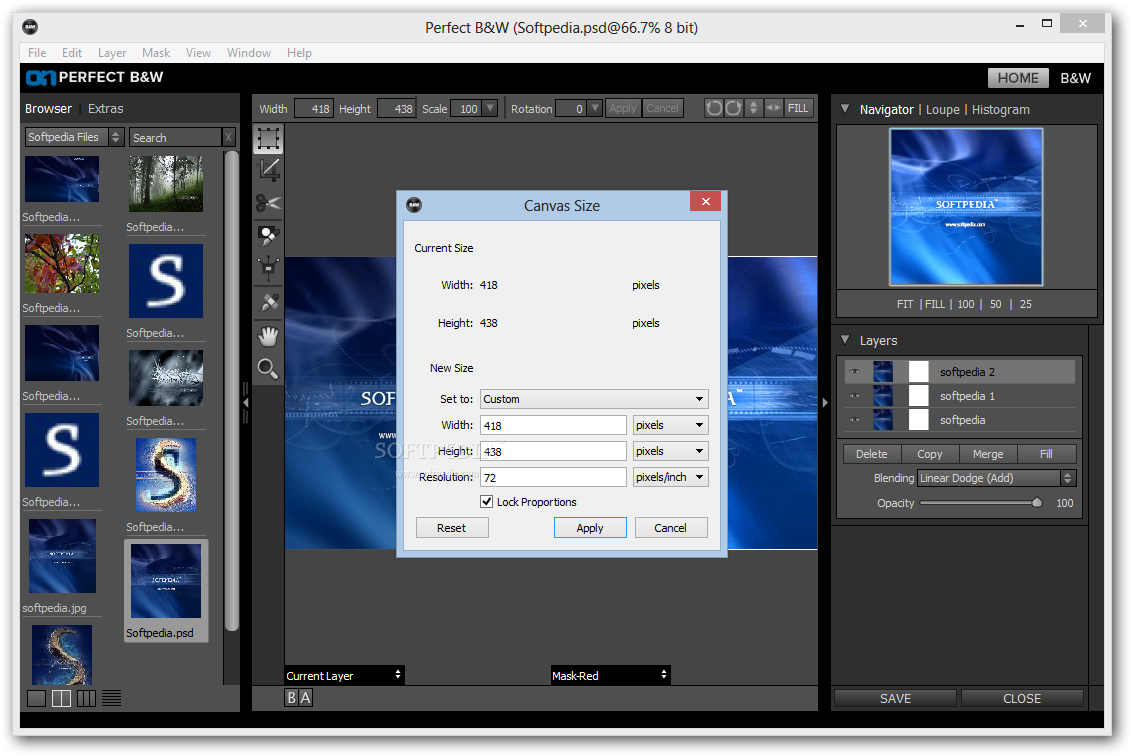Switch to the Extras tab
This screenshot has width=1132, height=756.
pyautogui.click(x=105, y=108)
